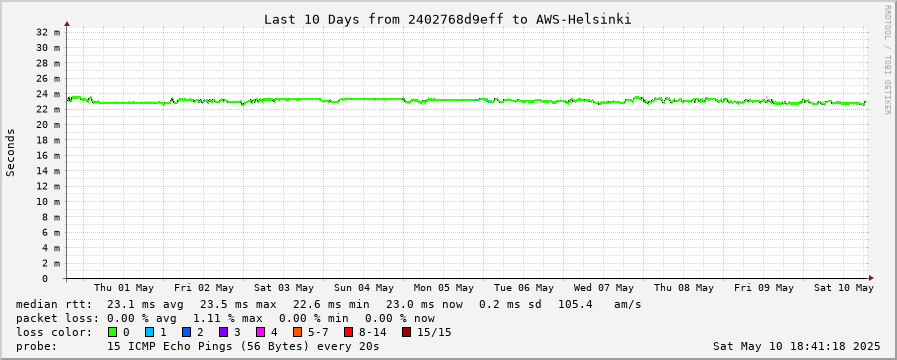Click the blue loss color 2 swatch
Screen dimensions: 897x360
[x=186, y=332]
